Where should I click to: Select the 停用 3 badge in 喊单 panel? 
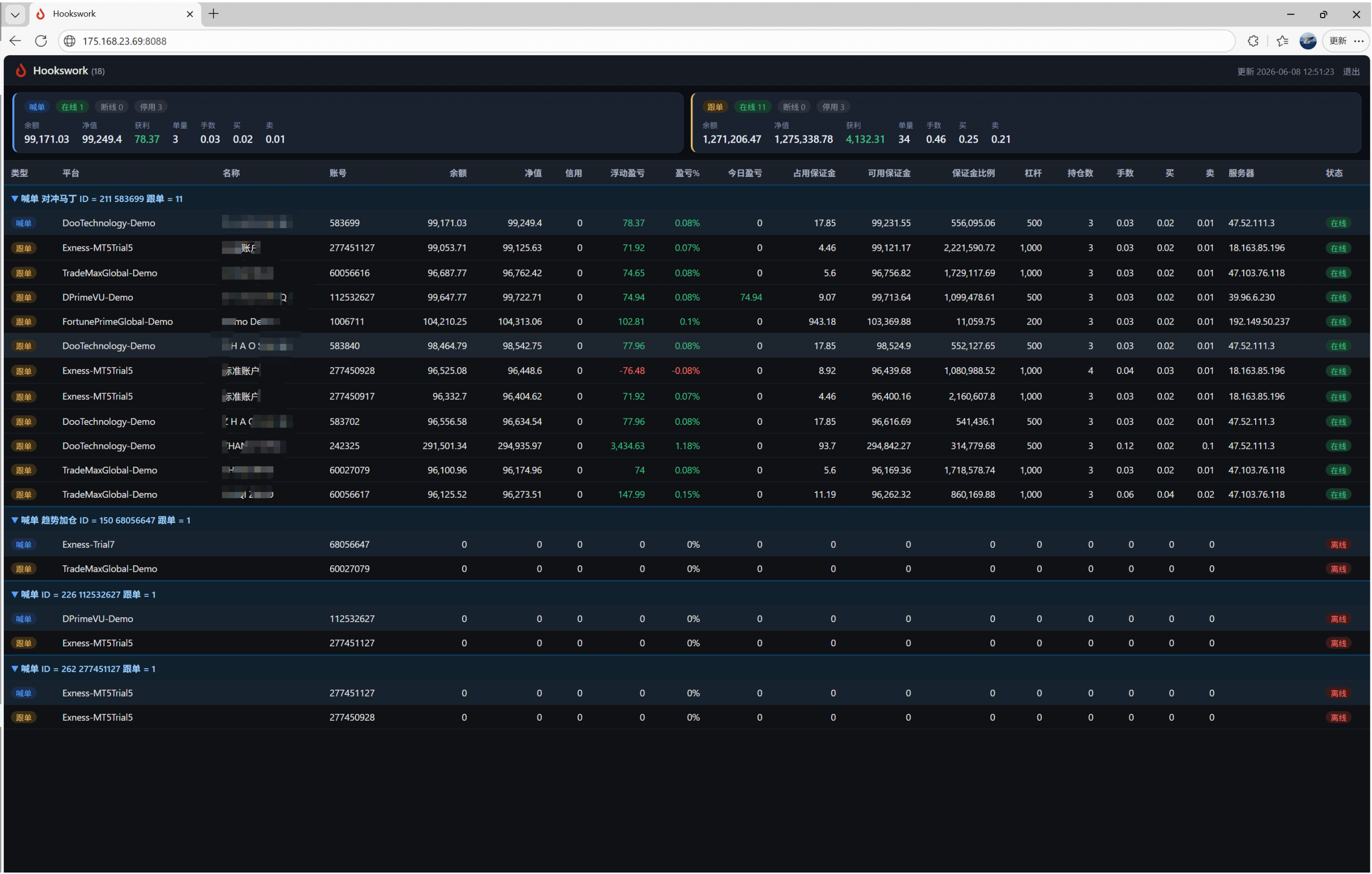pos(151,107)
